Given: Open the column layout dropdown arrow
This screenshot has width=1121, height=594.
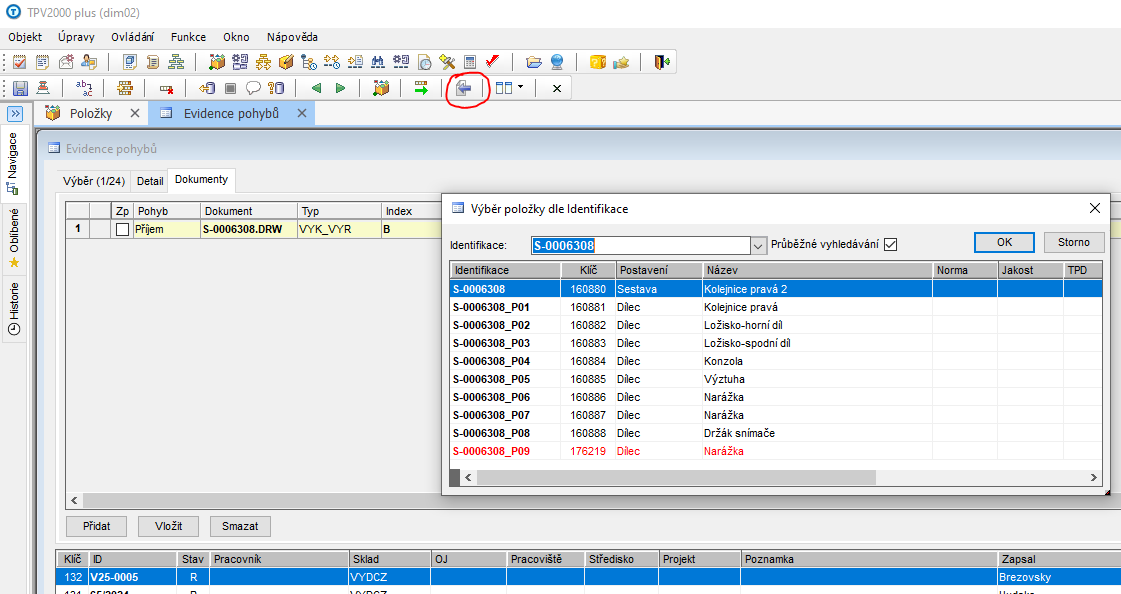Looking at the screenshot, I should point(520,87).
